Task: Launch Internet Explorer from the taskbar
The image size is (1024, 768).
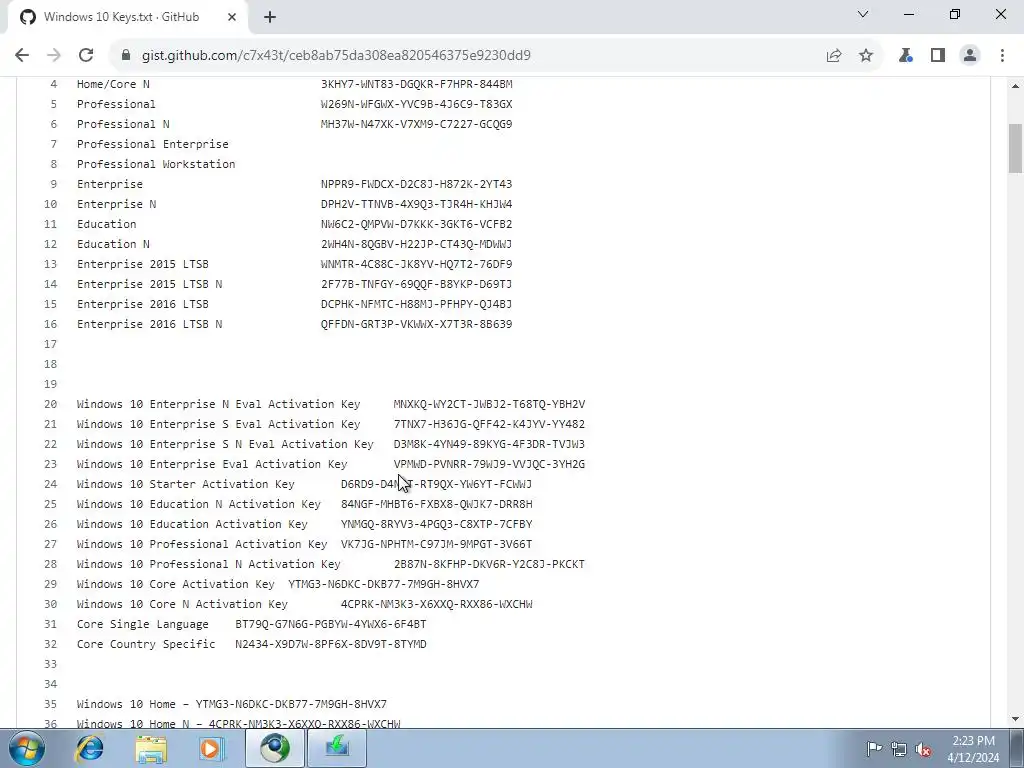Action: pyautogui.click(x=89, y=748)
